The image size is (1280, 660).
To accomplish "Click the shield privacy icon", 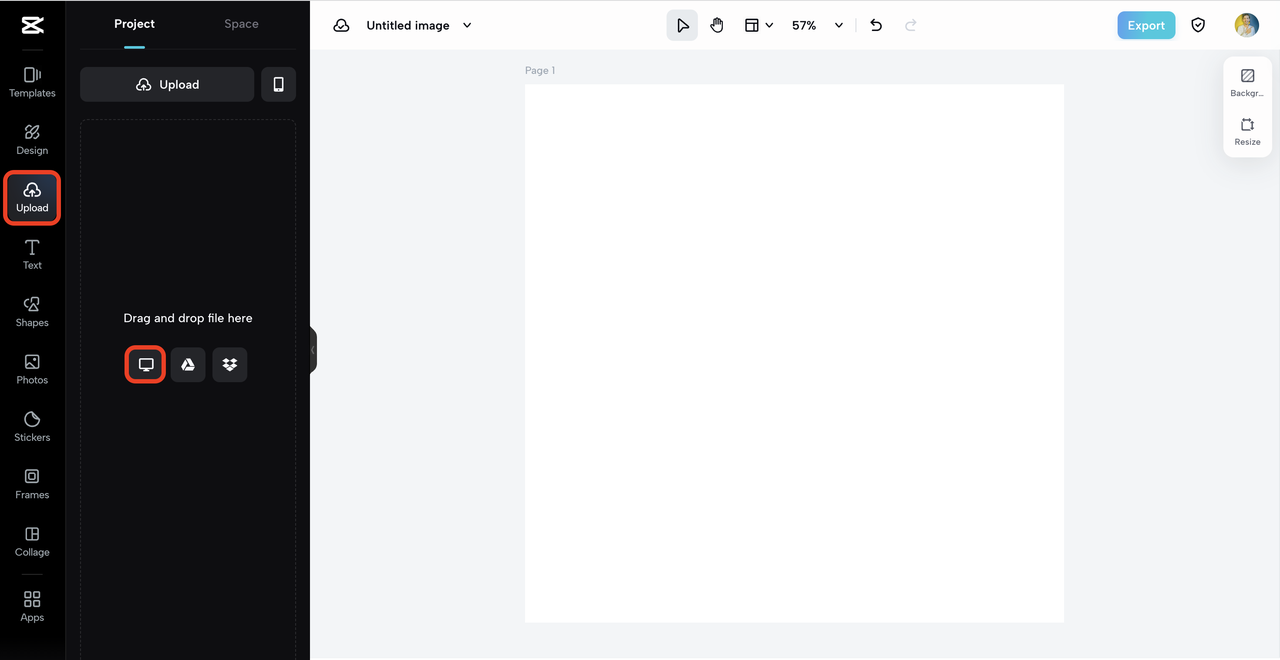I will click(x=1198, y=25).
